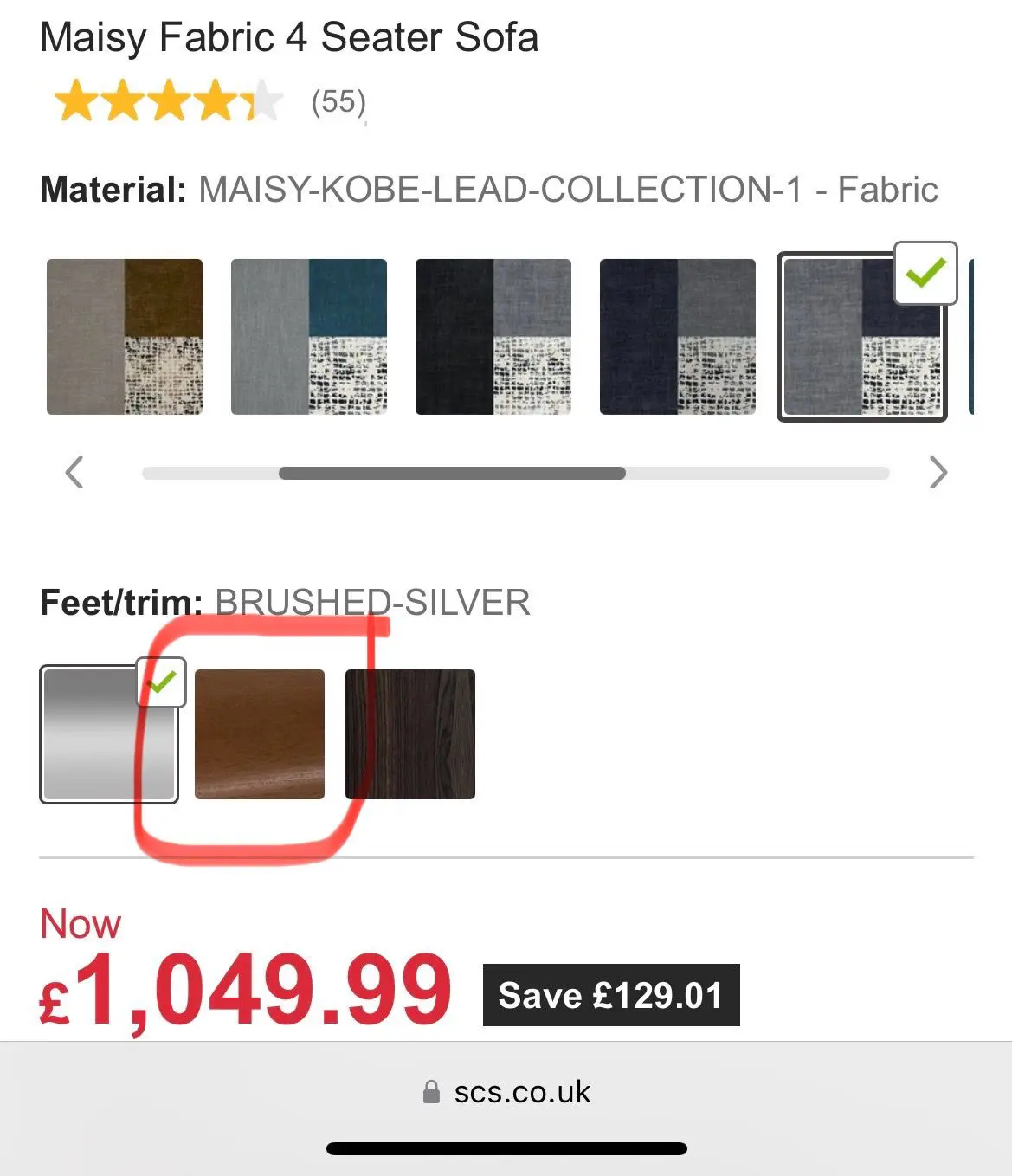Click the green checkmark on the fabric swatch
The image size is (1012, 1176).
pos(925,274)
